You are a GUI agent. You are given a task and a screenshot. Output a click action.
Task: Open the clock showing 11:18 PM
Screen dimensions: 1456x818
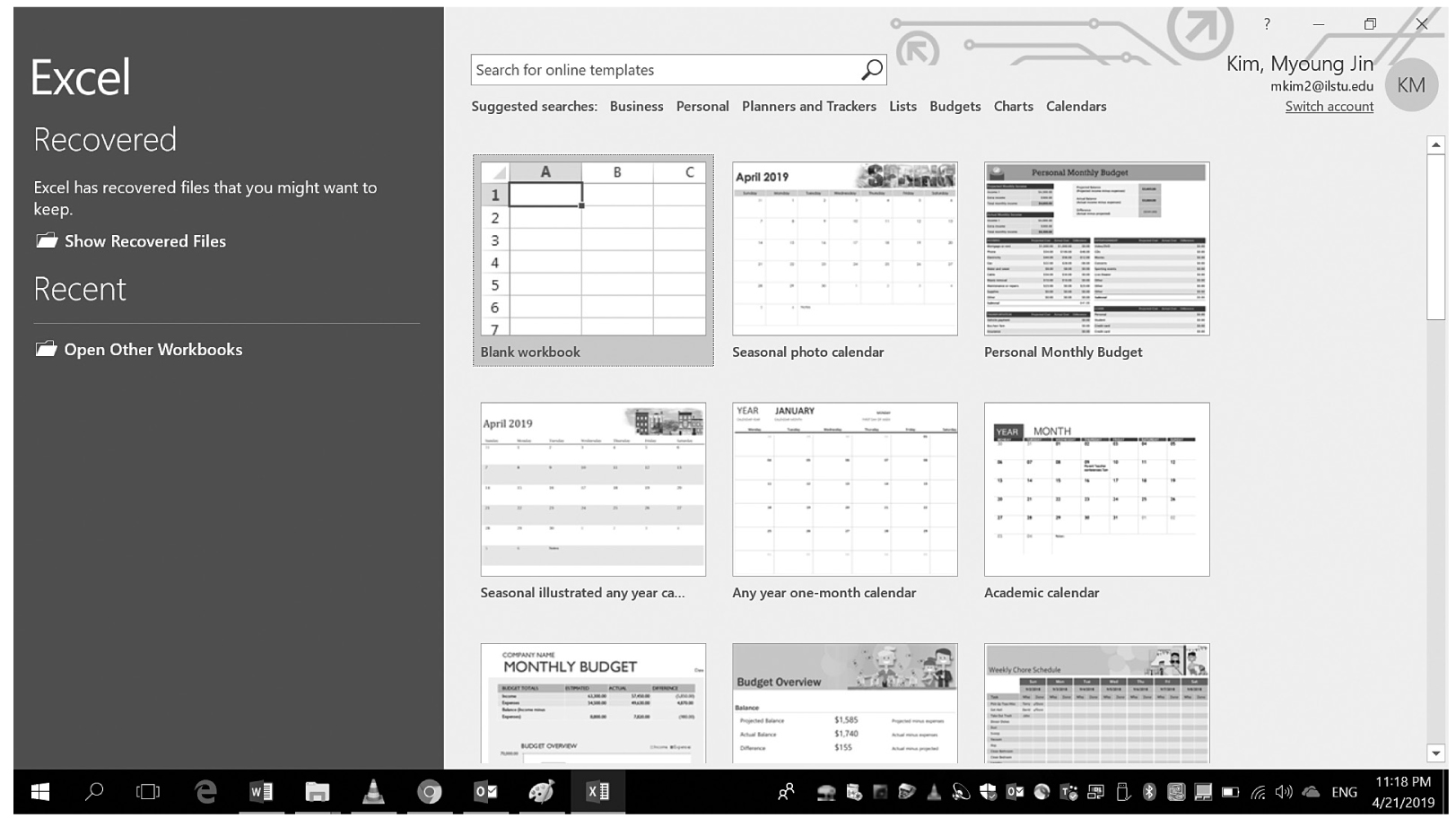click(1402, 792)
